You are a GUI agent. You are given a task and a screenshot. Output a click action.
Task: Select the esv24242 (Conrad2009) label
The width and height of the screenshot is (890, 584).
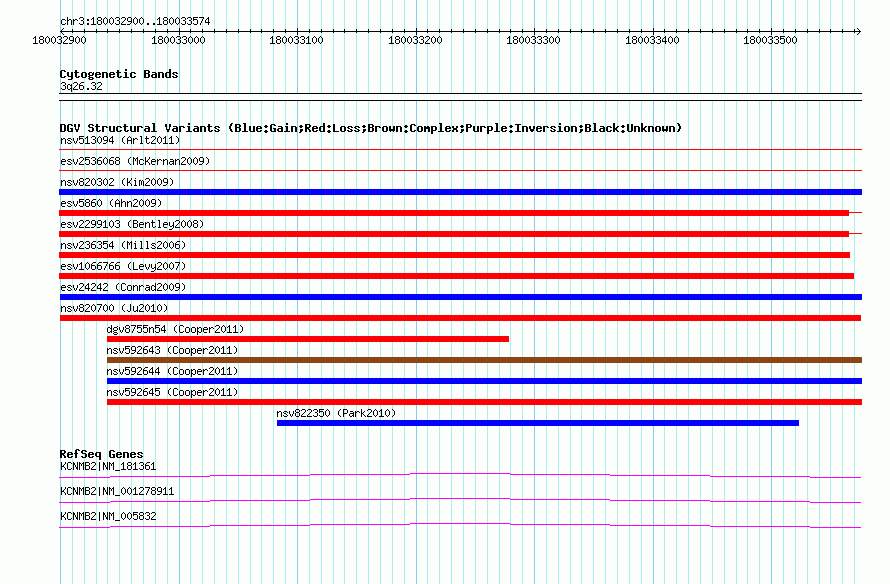point(123,287)
